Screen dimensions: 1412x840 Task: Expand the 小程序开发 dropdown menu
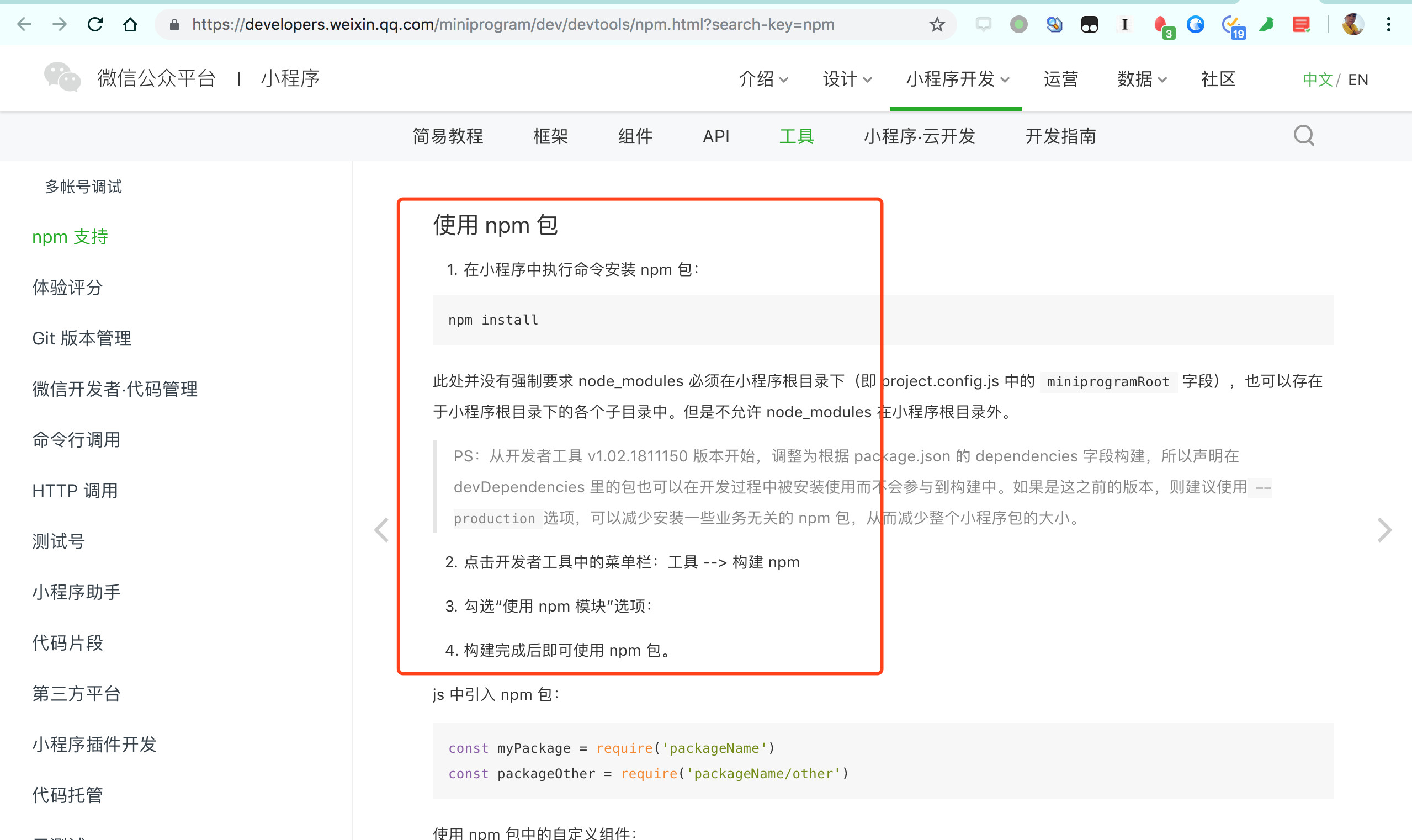coord(957,79)
